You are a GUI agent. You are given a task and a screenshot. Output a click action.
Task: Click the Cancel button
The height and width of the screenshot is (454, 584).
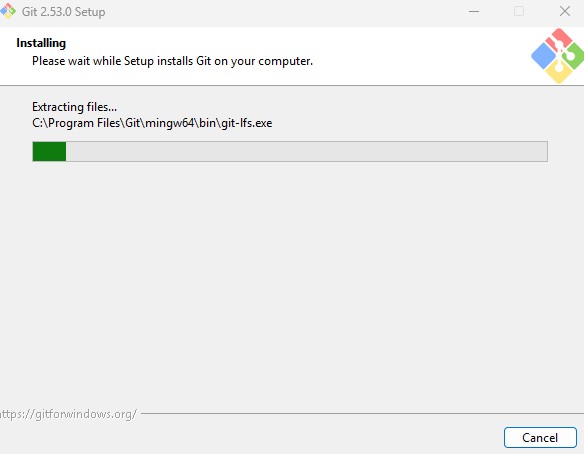(x=540, y=437)
